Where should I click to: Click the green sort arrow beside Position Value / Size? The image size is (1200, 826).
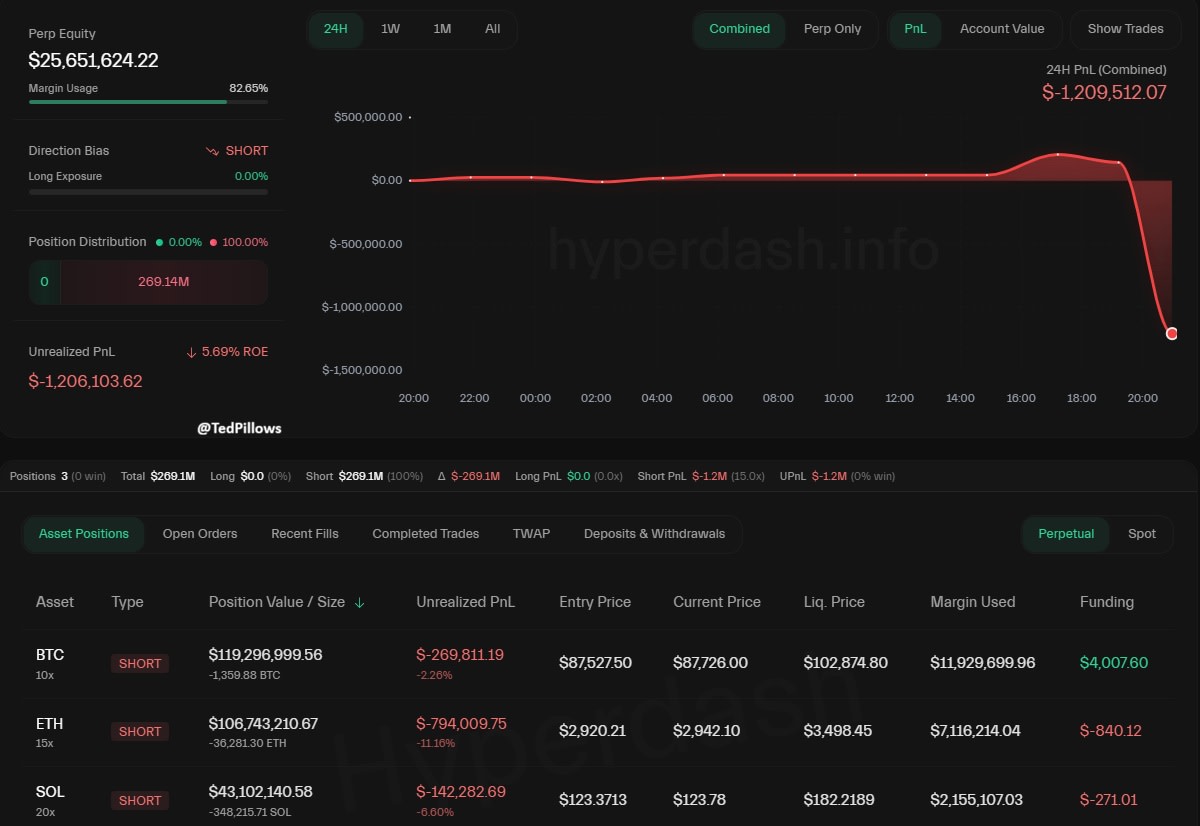360,602
